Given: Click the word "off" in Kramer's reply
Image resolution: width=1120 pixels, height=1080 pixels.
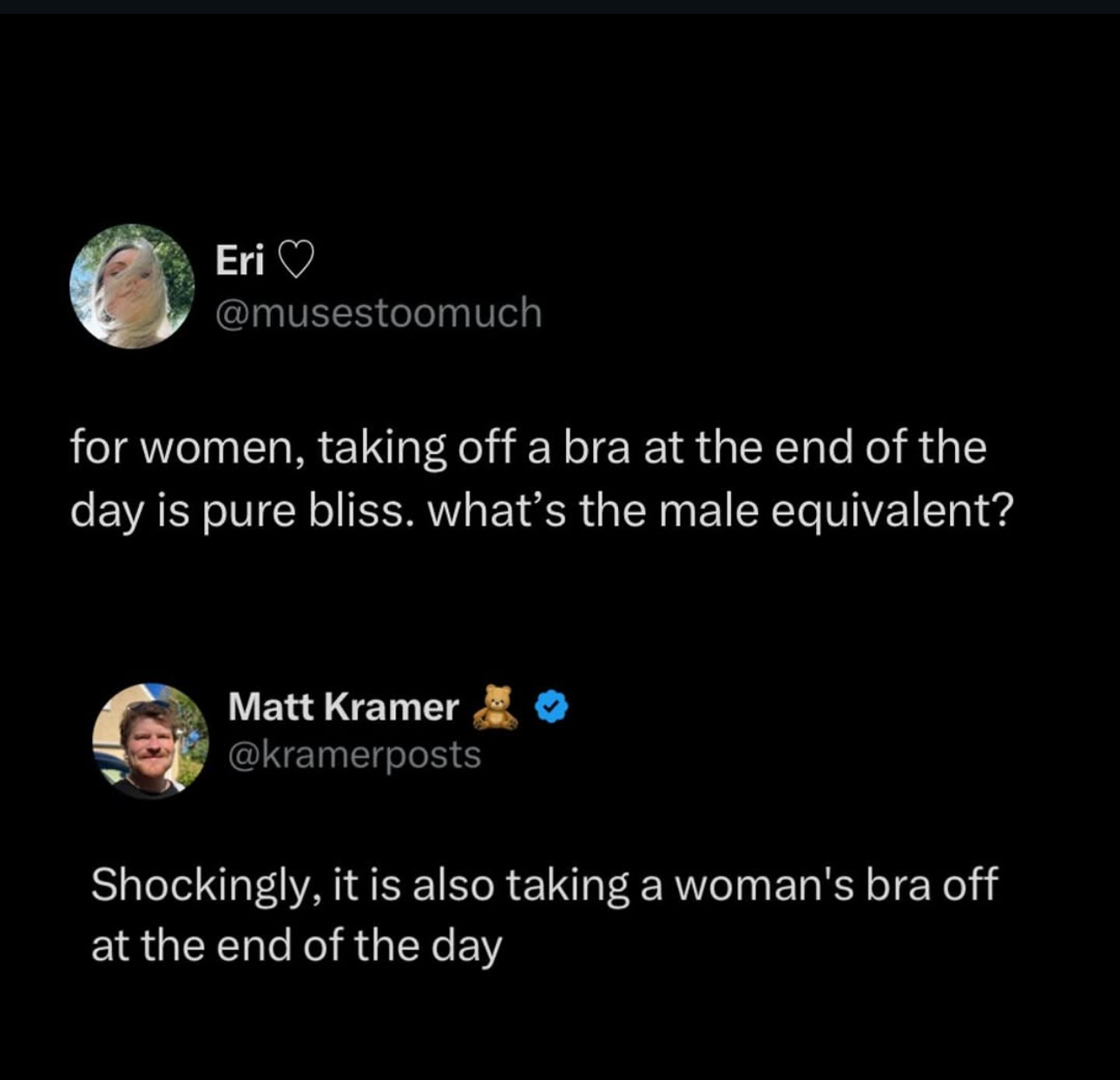Looking at the screenshot, I should (970, 886).
